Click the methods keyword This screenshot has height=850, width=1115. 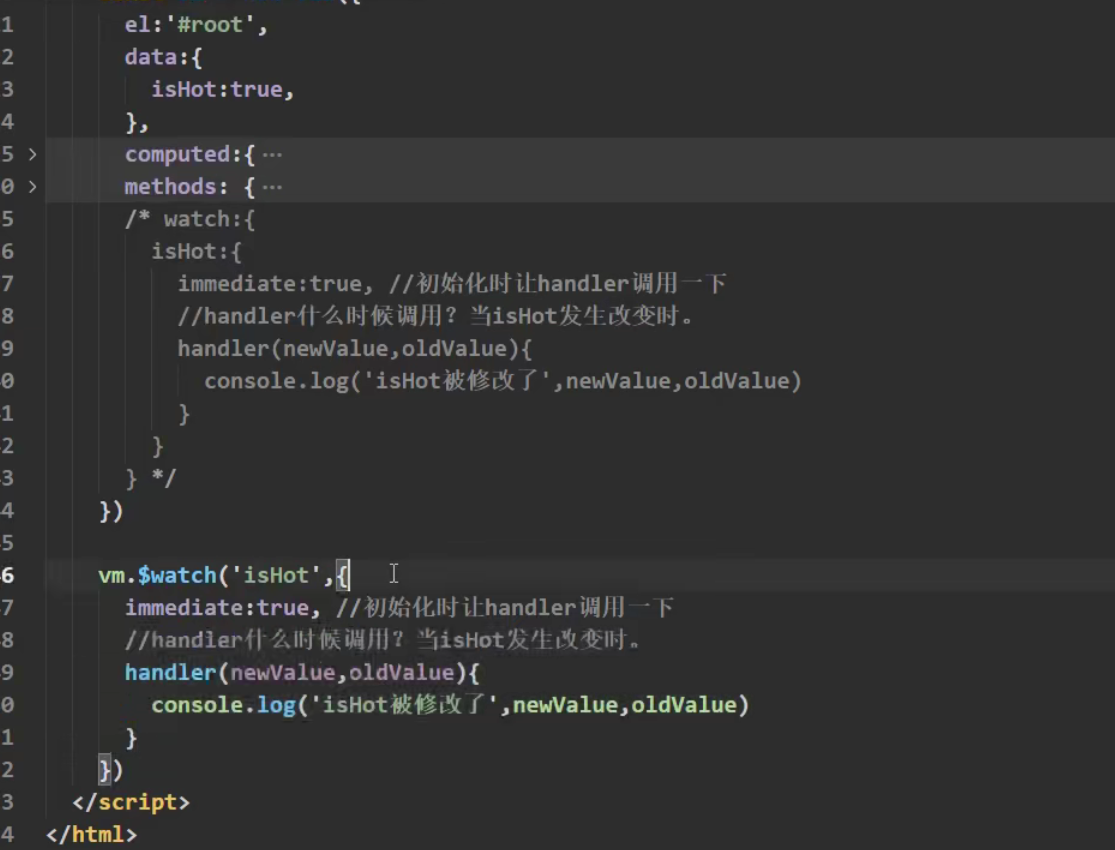click(x=171, y=187)
